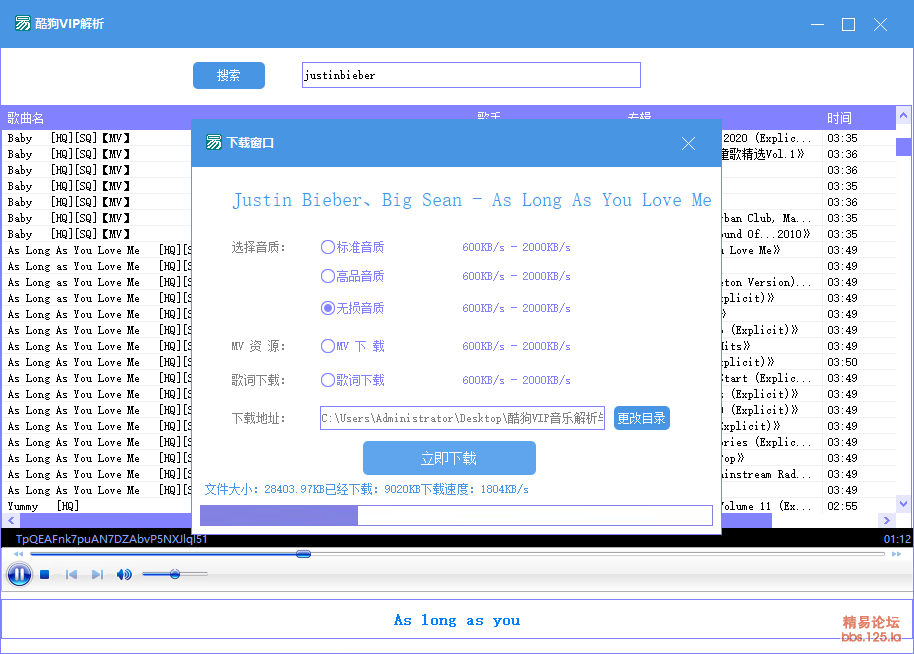Click the song list's scroll-right arrow
The image size is (914, 654).
point(887,520)
